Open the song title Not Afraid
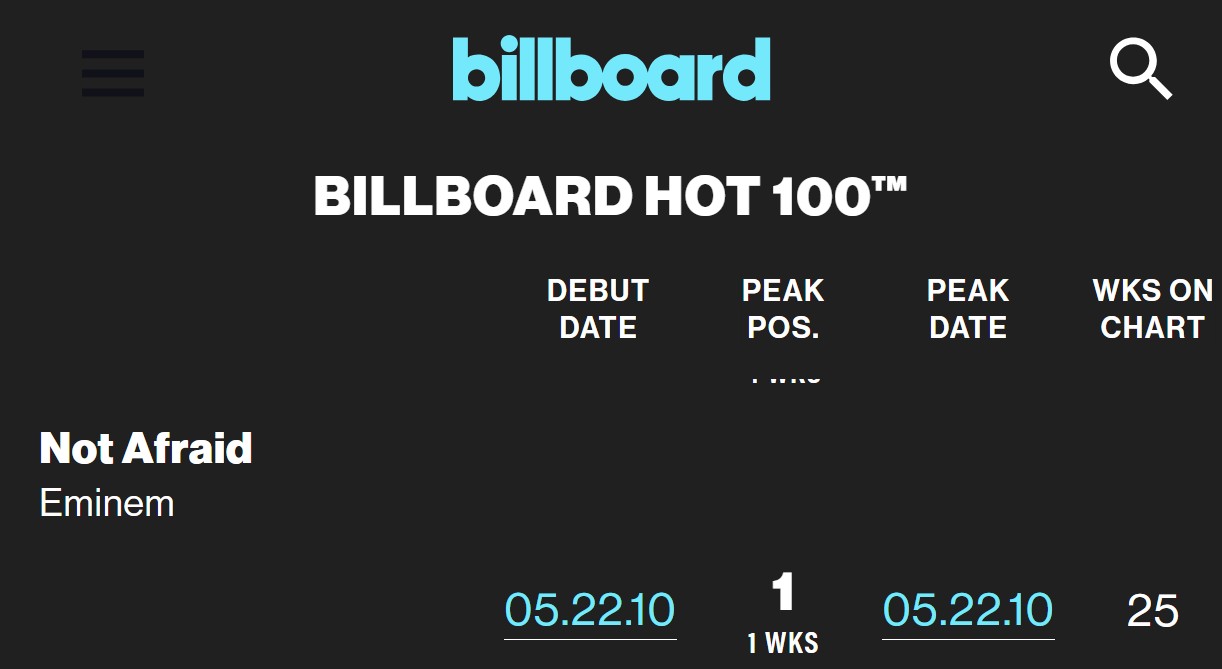Screen dimensions: 1222x669 pos(146,448)
